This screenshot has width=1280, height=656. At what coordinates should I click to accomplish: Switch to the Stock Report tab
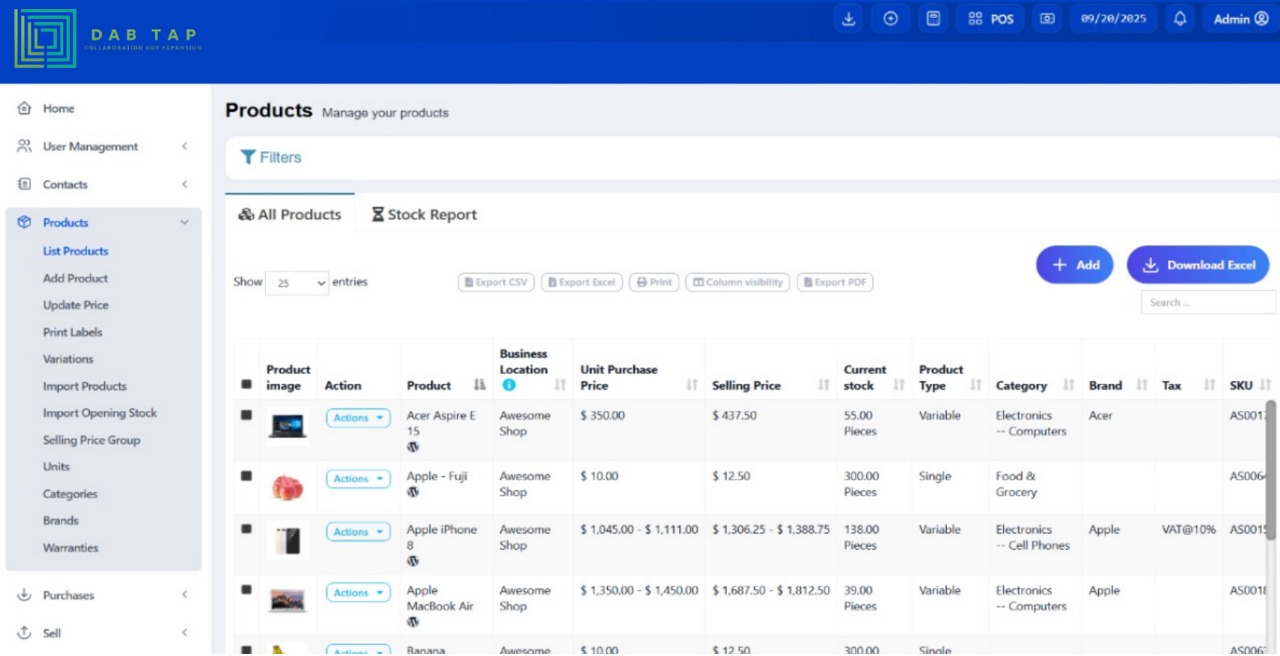[x=423, y=214]
